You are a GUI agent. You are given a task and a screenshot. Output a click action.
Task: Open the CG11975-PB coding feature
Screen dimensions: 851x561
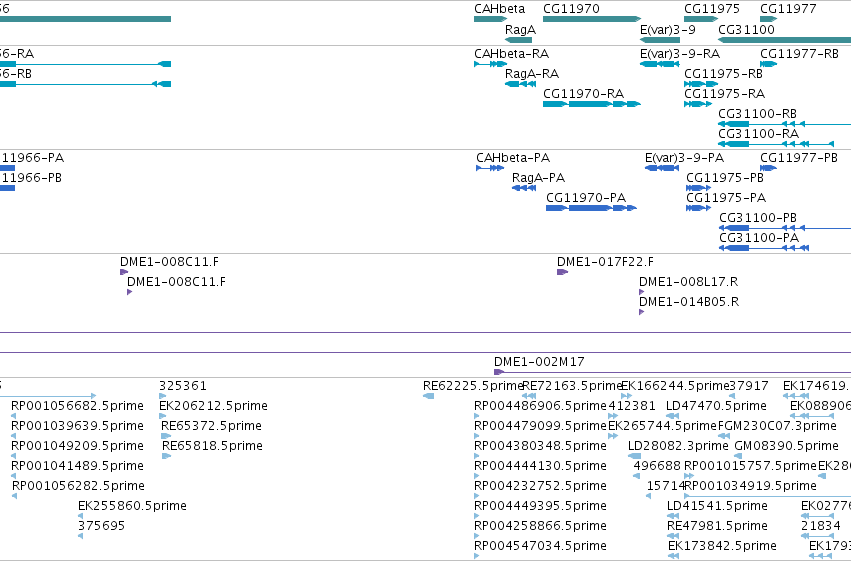[x=698, y=188]
